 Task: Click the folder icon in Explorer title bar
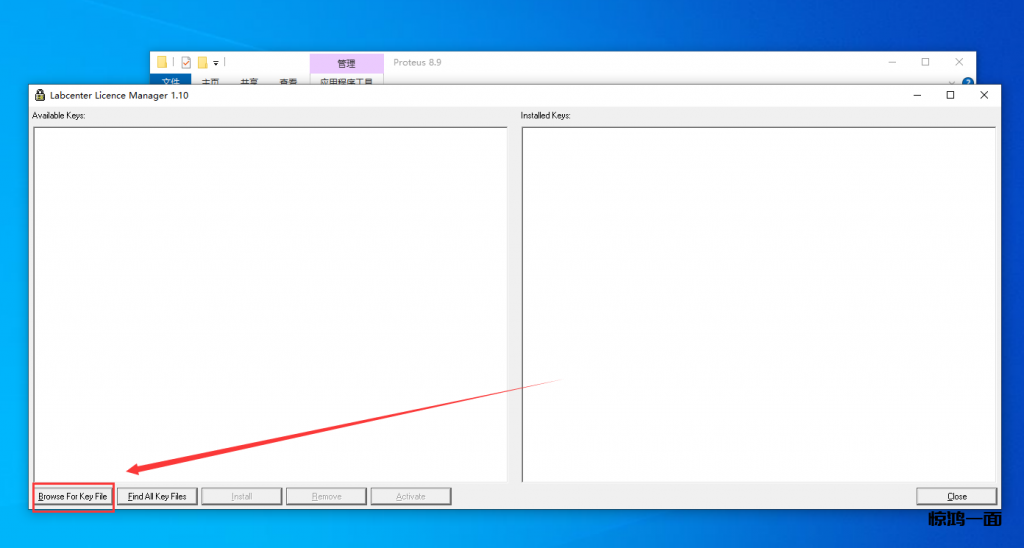[162, 62]
